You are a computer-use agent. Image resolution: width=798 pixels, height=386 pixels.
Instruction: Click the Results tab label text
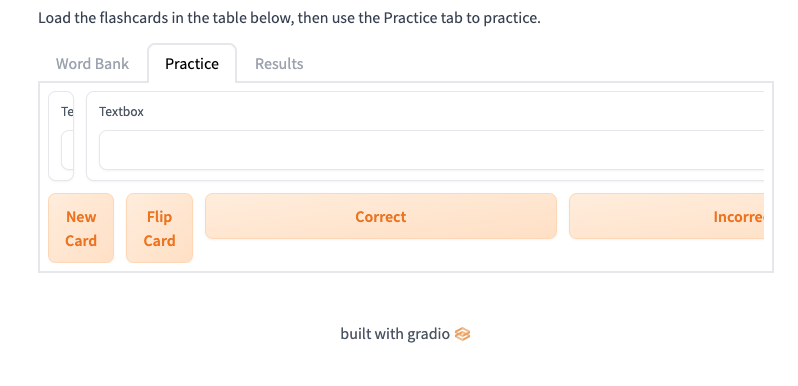point(279,64)
